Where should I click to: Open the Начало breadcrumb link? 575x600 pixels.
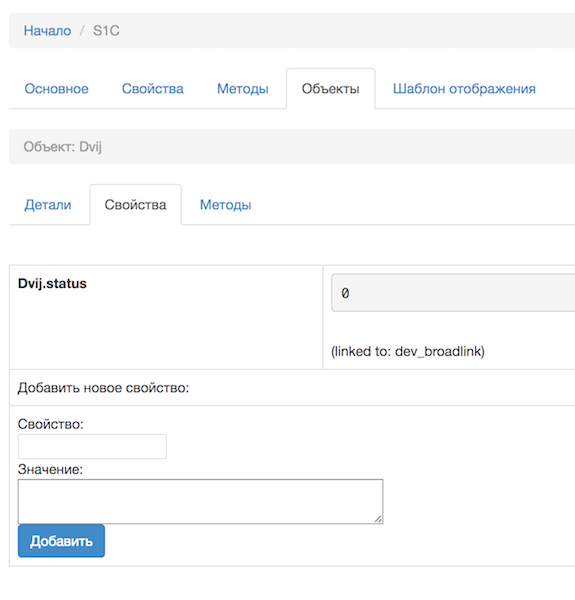[47, 31]
